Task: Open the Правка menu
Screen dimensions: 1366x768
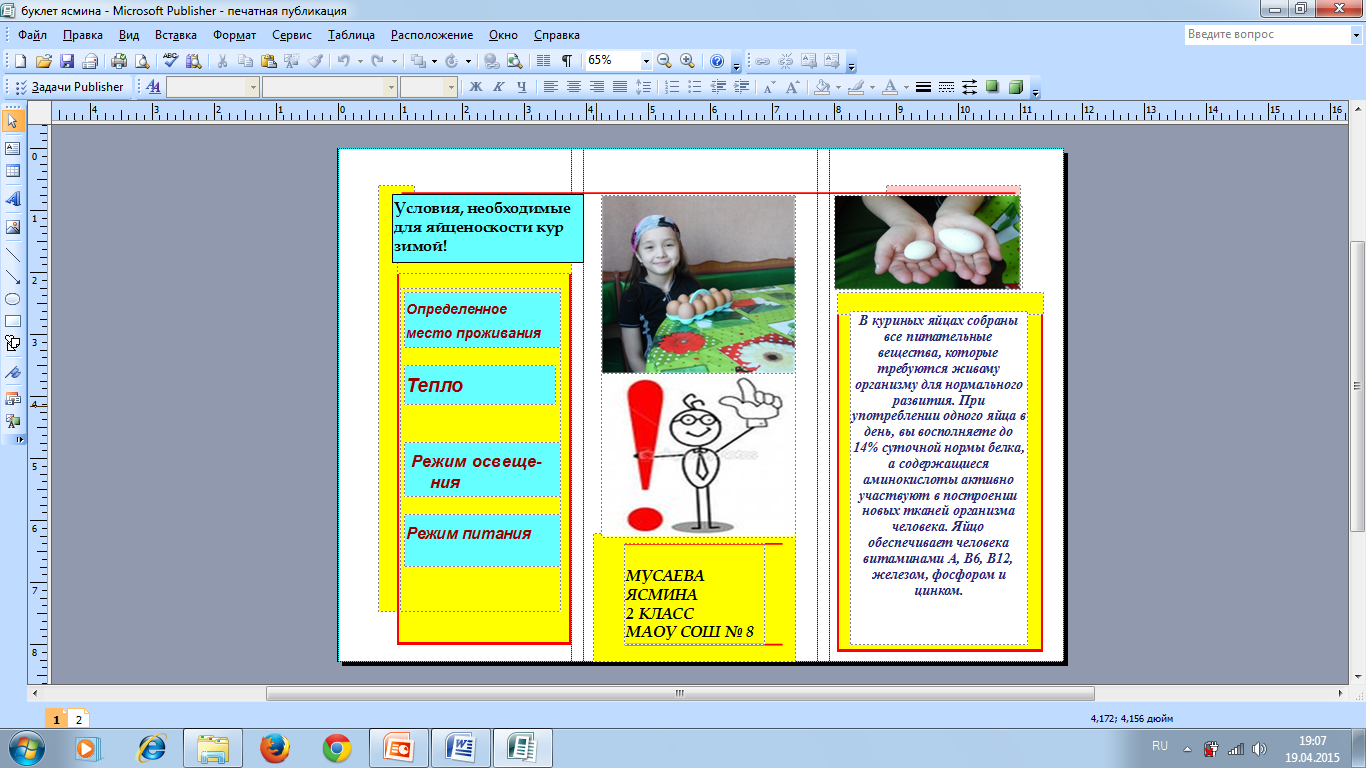Action: pos(82,35)
